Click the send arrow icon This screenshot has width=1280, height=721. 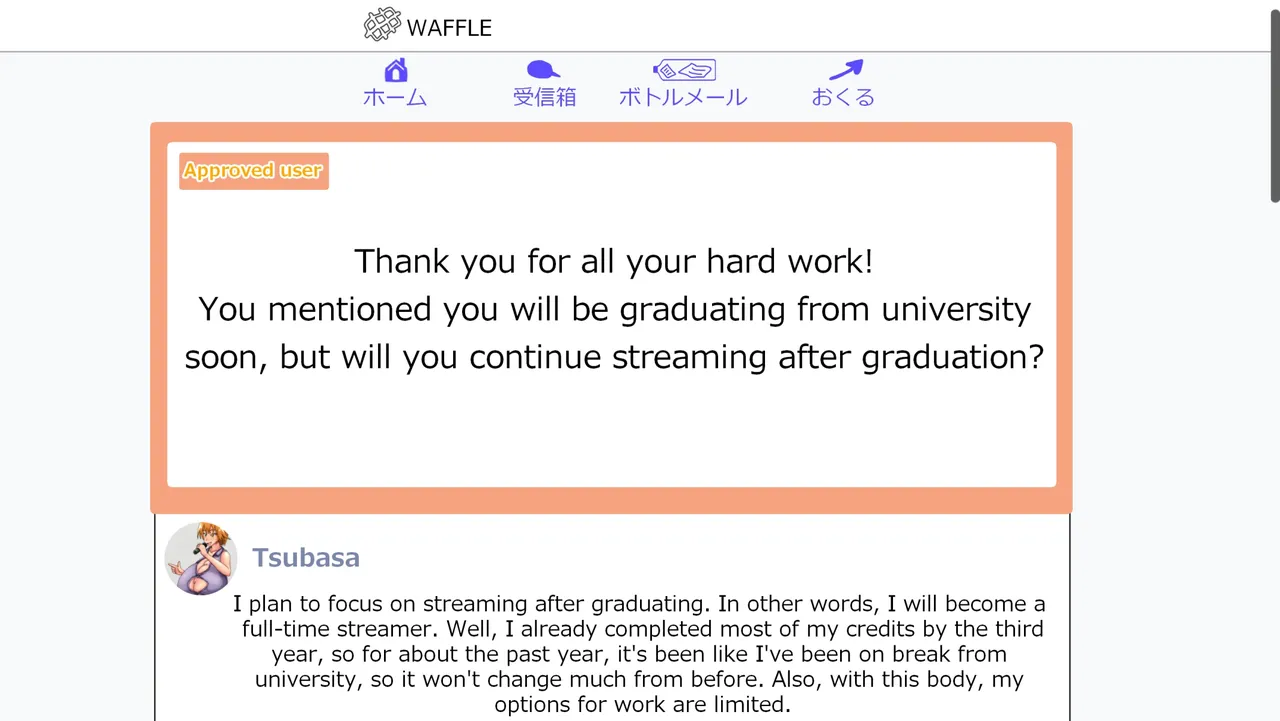pos(845,70)
